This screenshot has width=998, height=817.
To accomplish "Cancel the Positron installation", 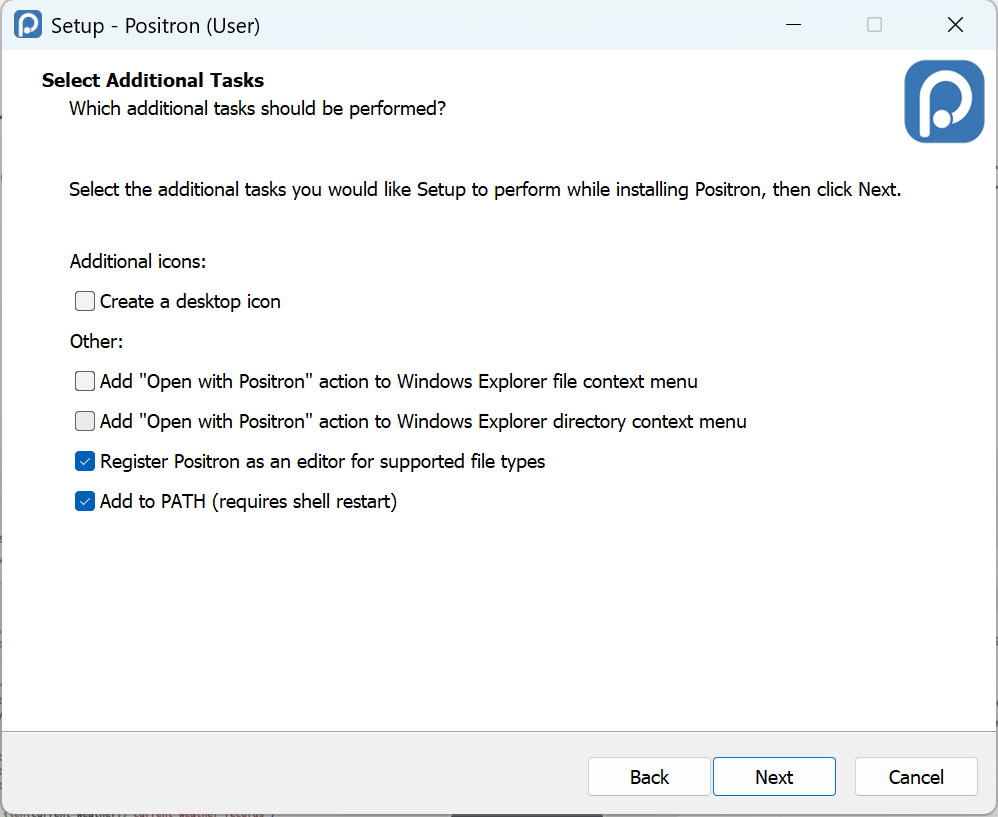I will pyautogui.click(x=916, y=777).
